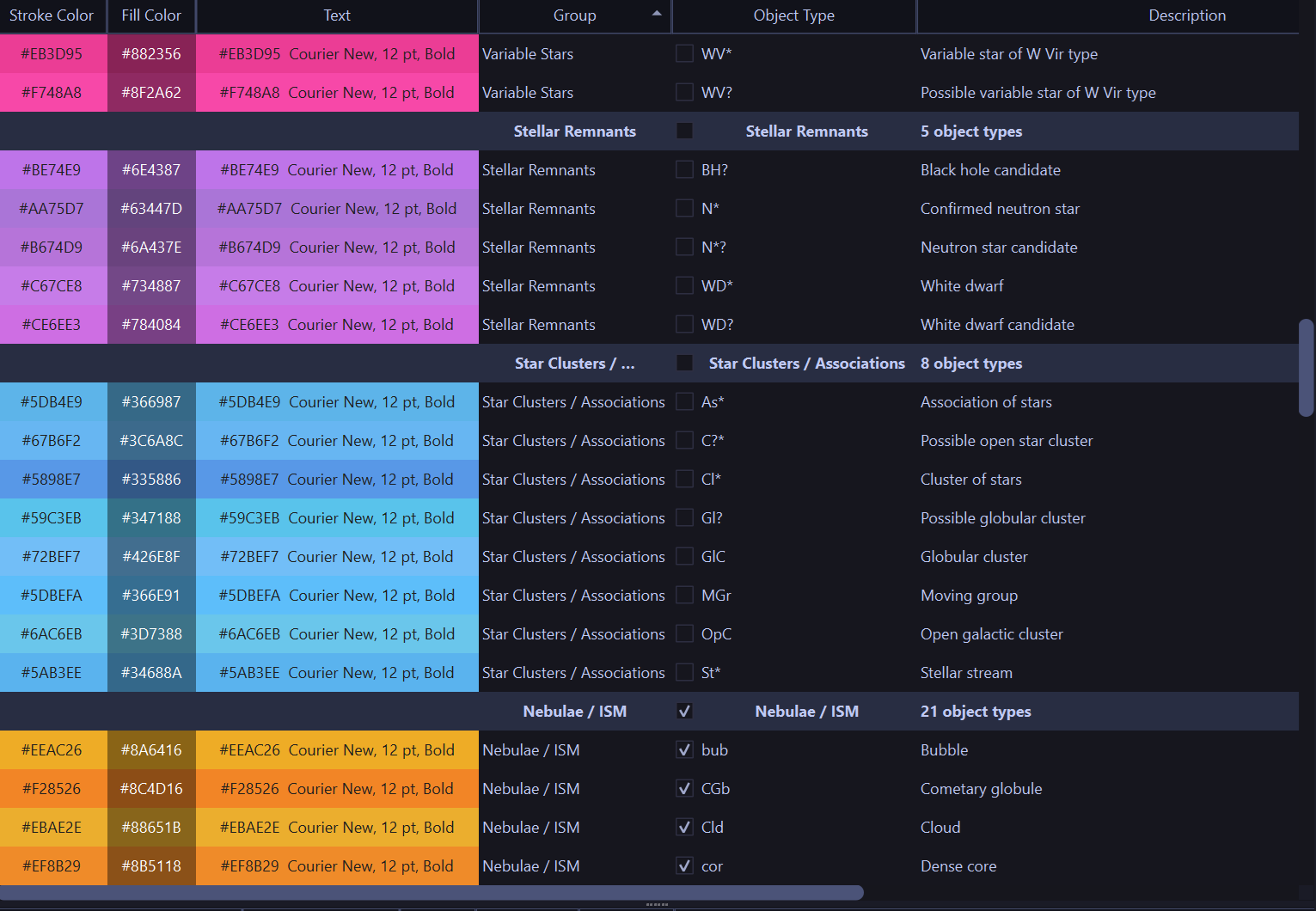Click the font text cell in the WD? row
Screen dimensions: 1316x911
[x=337, y=324]
